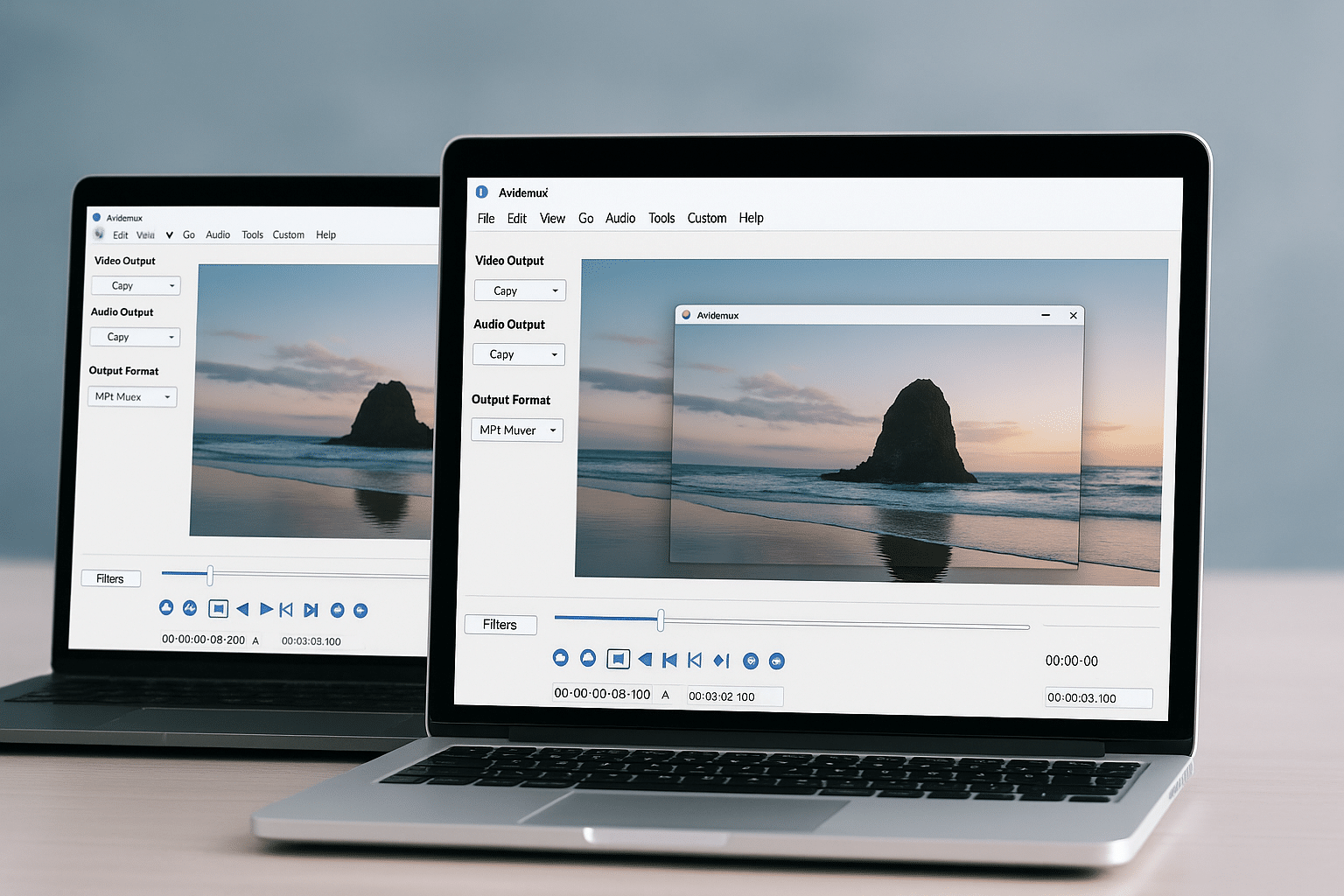Click the backward step triangle icon
This screenshot has height=896, width=1344.
click(645, 661)
